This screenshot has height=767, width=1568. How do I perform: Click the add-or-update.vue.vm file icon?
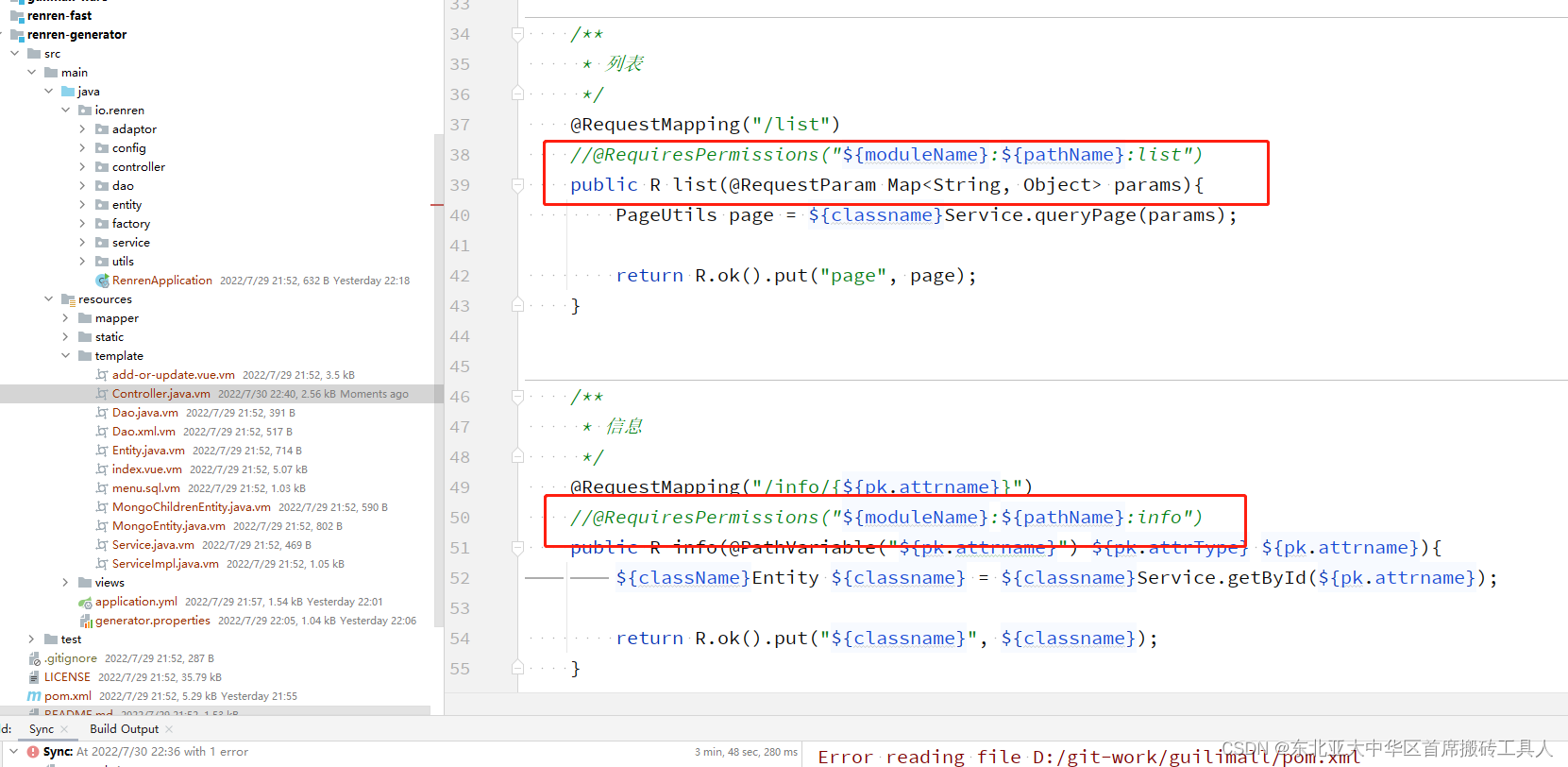102,375
